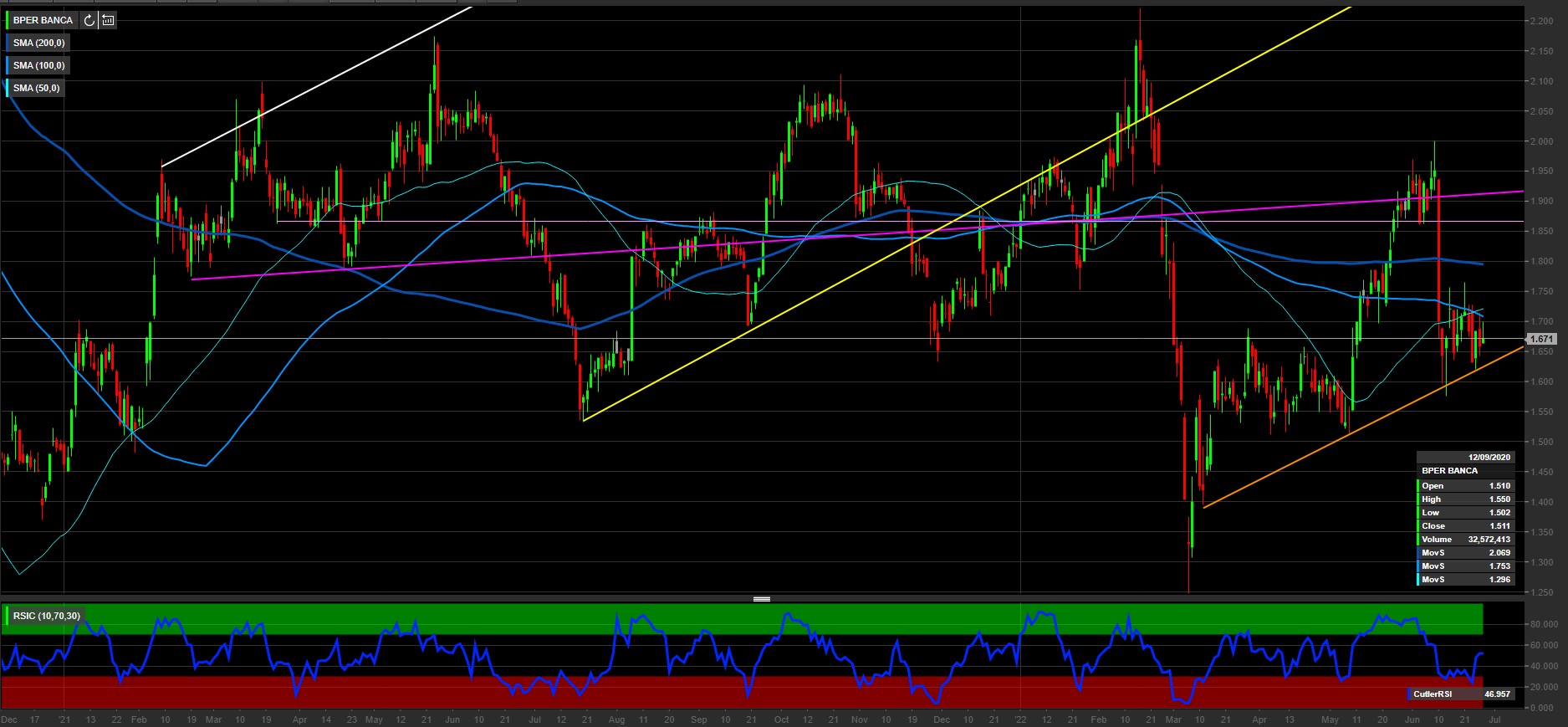Select the BPER BANCA series label
The image size is (1568, 727).
coord(43,20)
